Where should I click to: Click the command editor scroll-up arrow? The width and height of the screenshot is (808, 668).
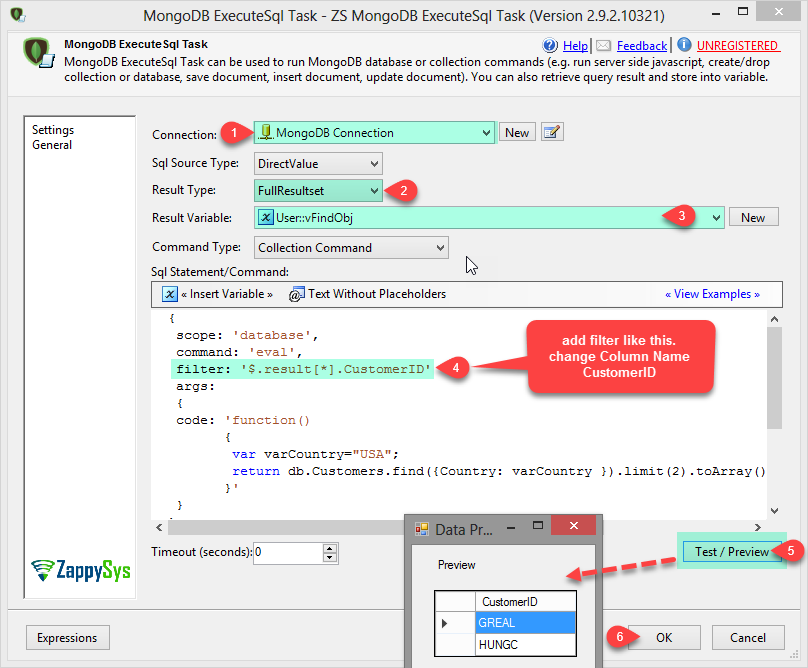tap(774, 319)
